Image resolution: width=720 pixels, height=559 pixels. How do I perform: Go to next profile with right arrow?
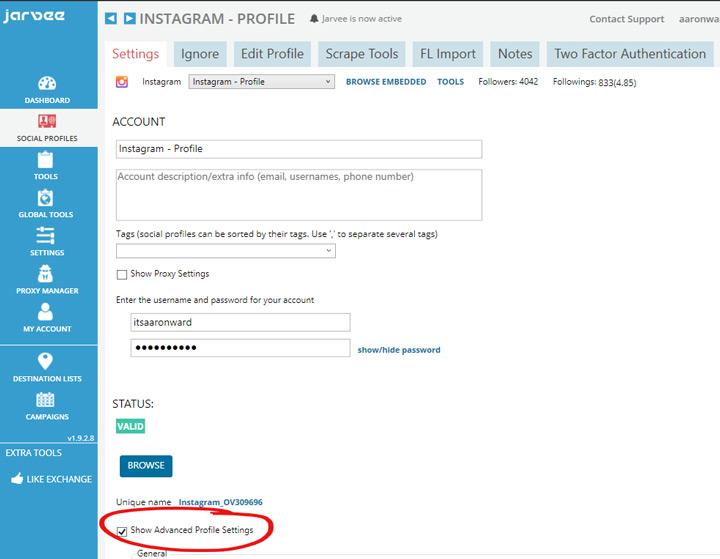click(130, 18)
